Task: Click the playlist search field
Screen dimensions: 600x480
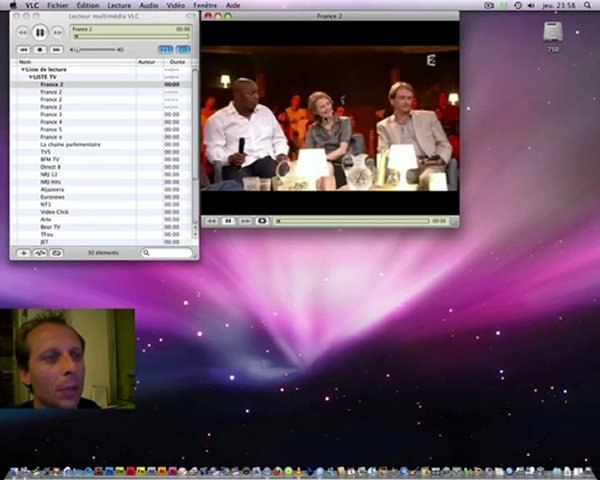Action: [167, 253]
